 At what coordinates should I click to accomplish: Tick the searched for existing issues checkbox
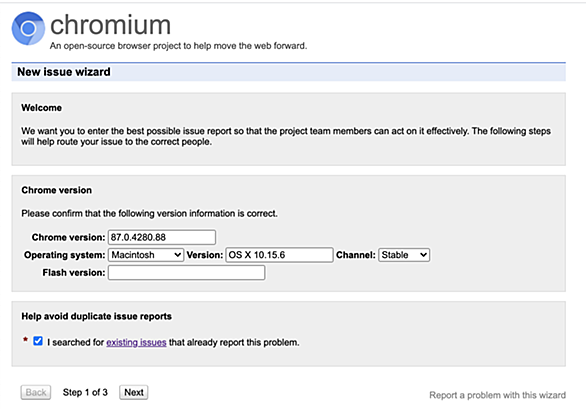click(x=38, y=341)
